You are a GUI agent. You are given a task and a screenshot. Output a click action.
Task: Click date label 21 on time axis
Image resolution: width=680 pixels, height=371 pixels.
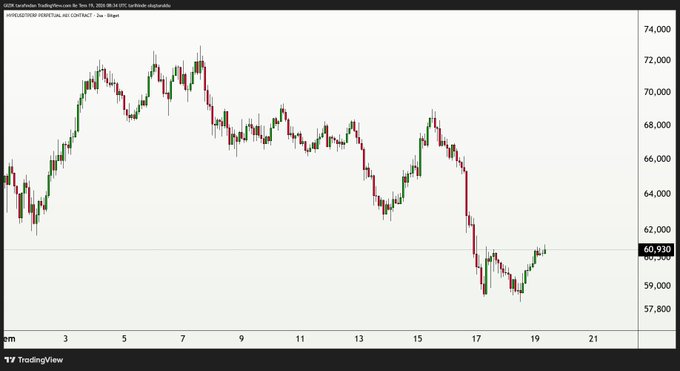593,338
